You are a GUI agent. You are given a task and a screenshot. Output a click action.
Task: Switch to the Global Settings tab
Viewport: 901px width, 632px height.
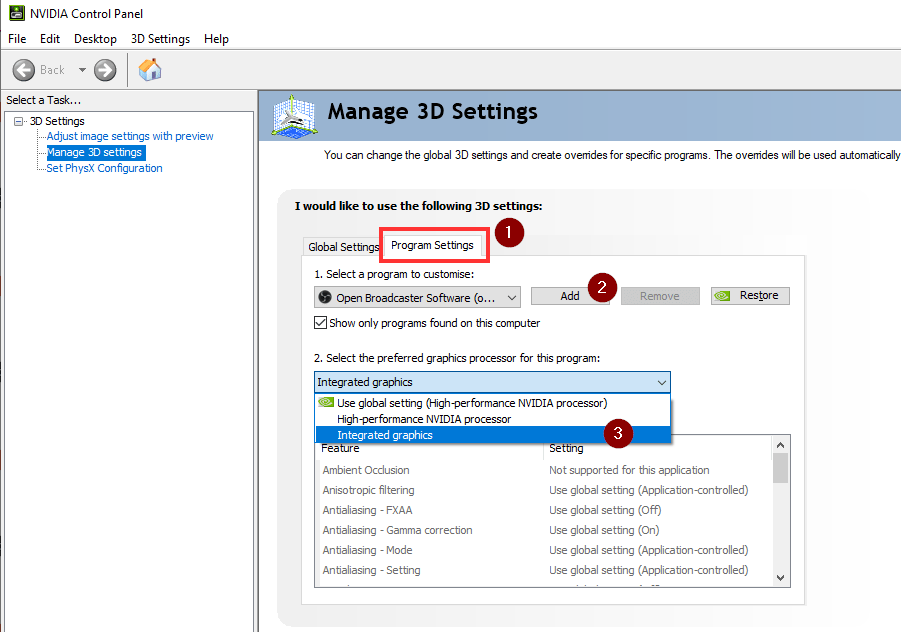(343, 247)
